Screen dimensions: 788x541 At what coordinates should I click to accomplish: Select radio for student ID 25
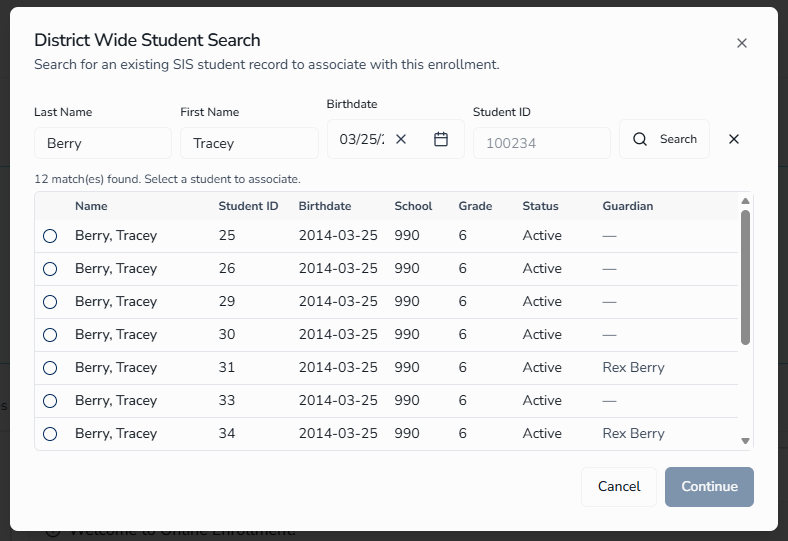click(x=50, y=236)
